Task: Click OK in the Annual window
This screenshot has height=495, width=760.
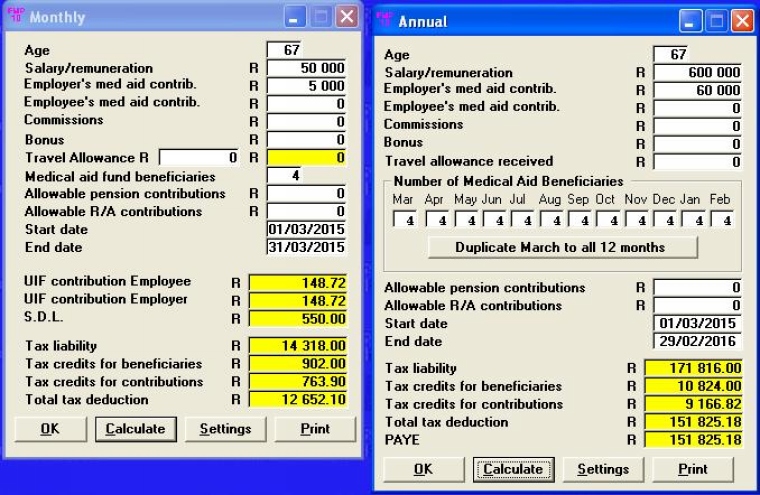Action: tap(423, 469)
